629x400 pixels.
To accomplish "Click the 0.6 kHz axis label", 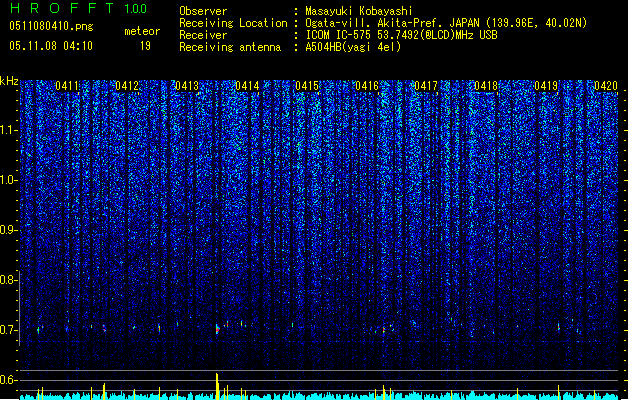I will (x=9, y=380).
